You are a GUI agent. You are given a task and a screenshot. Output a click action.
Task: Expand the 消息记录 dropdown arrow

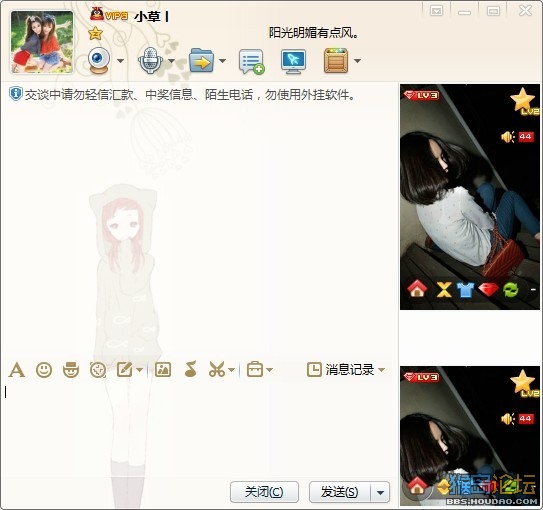click(381, 370)
